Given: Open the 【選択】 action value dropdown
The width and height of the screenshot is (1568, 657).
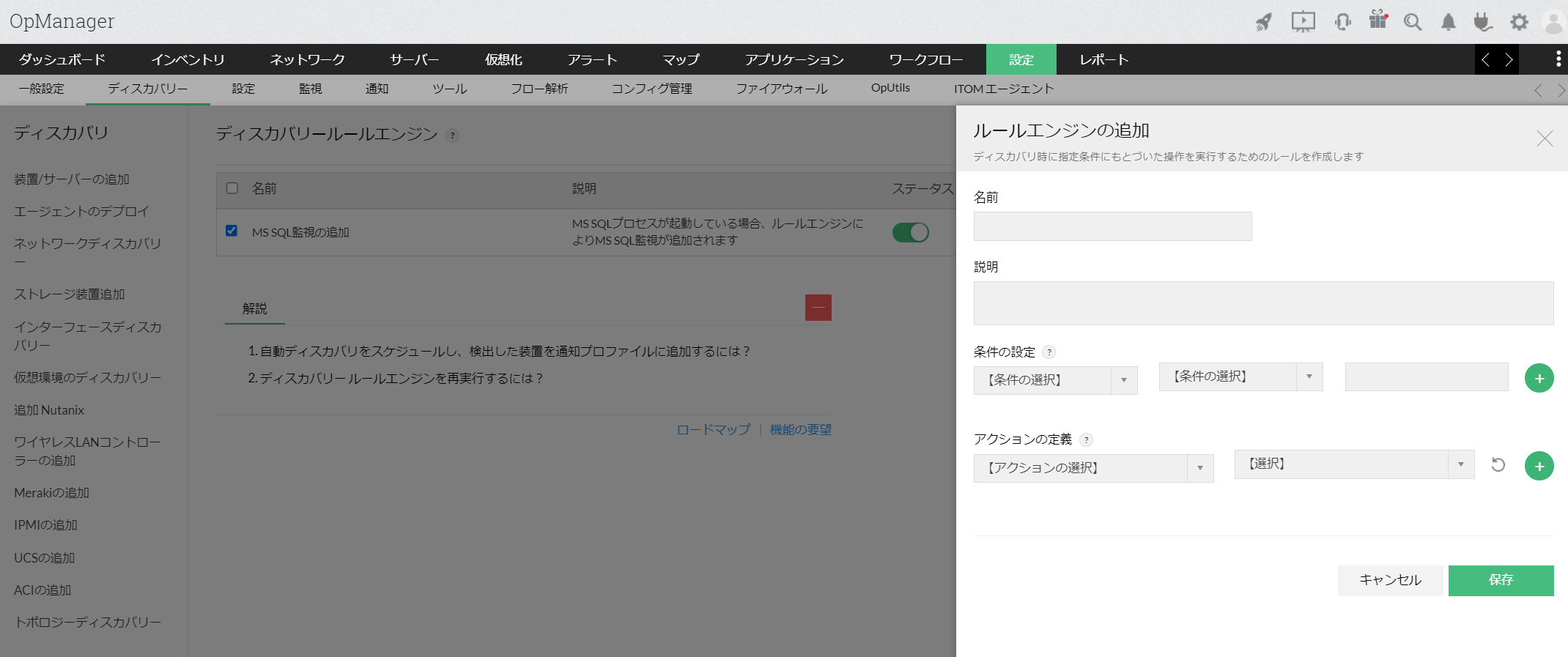Looking at the screenshot, I should 1353,464.
